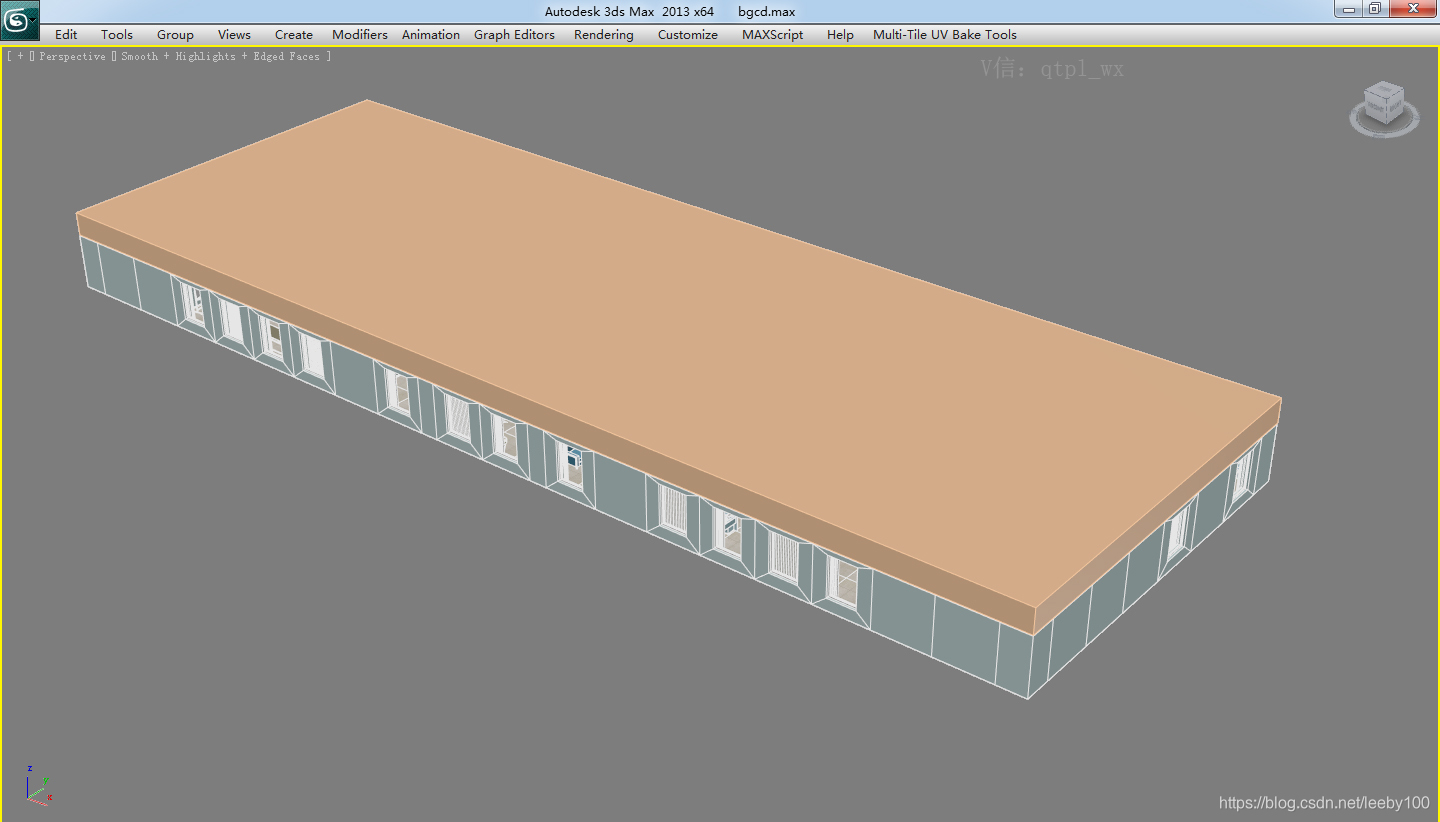Open the Modifiers menu
Image resolution: width=1440 pixels, height=822 pixels.
(360, 34)
